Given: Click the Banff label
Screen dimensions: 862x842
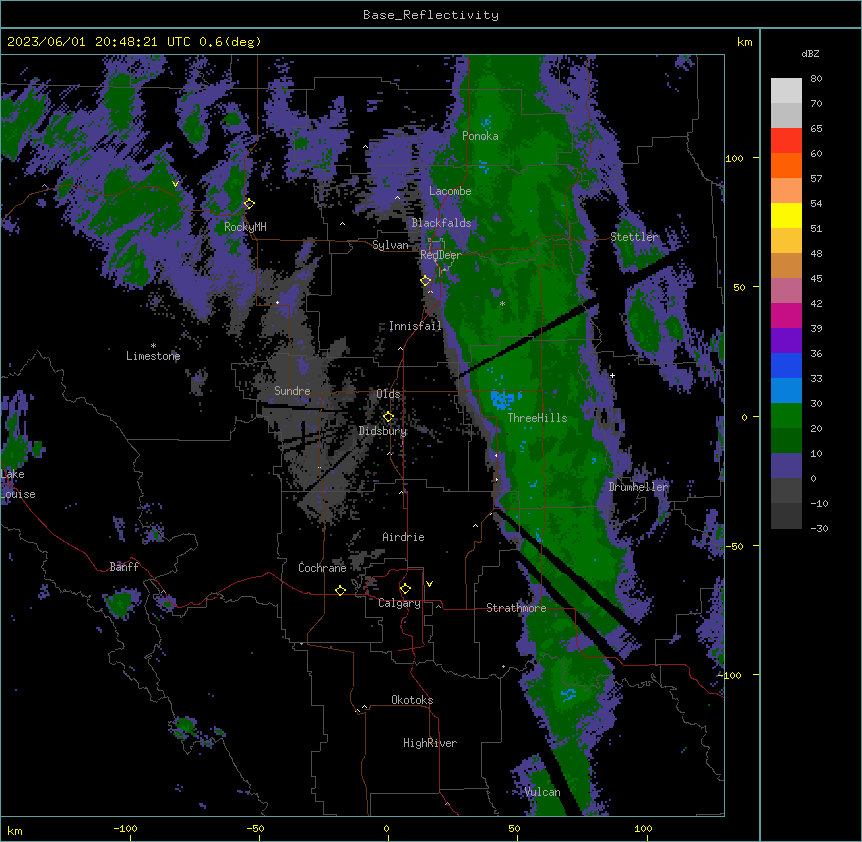Looking at the screenshot, I should (x=124, y=567).
